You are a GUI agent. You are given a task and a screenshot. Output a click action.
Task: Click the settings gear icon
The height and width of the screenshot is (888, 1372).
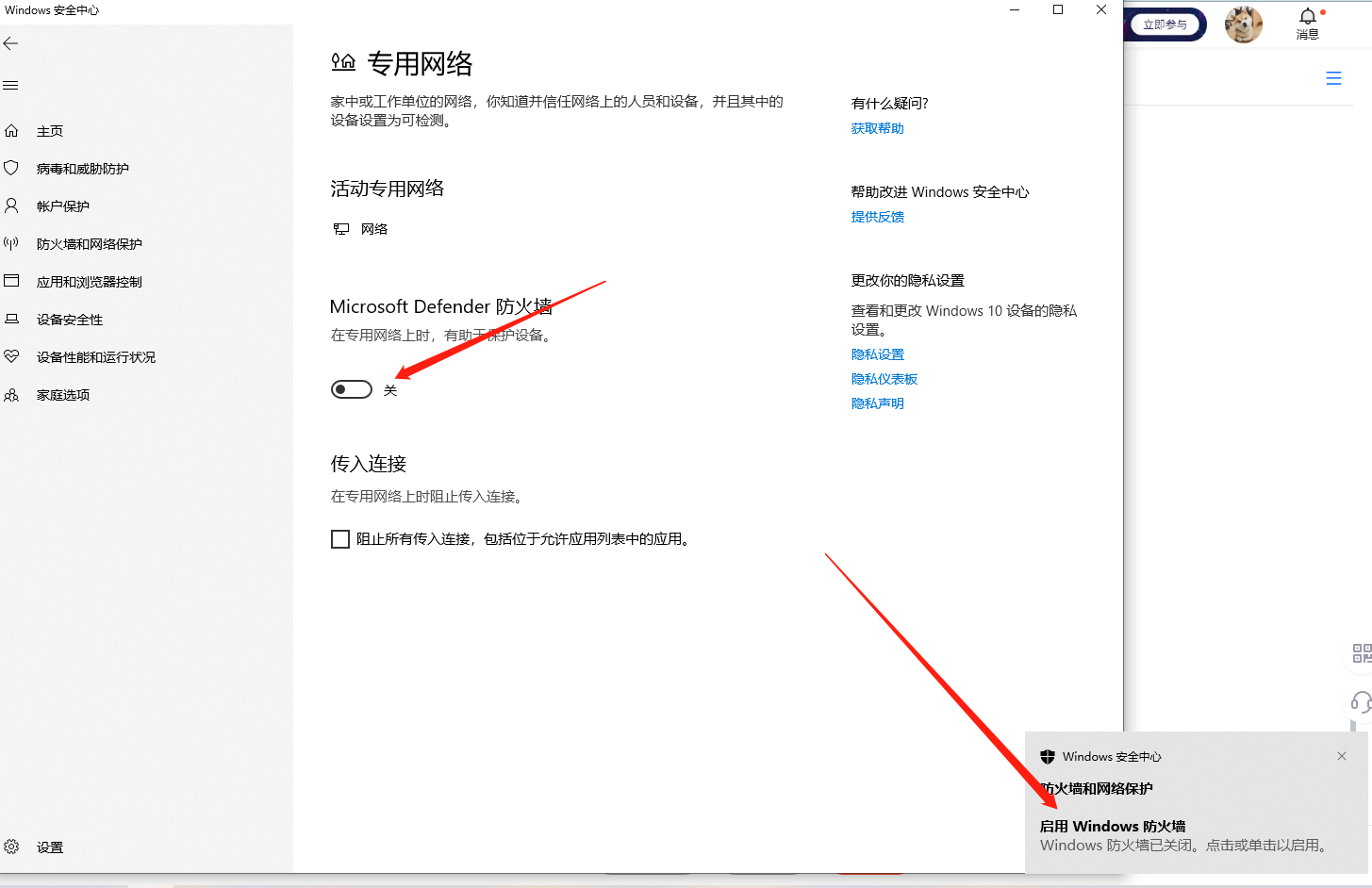[11, 847]
